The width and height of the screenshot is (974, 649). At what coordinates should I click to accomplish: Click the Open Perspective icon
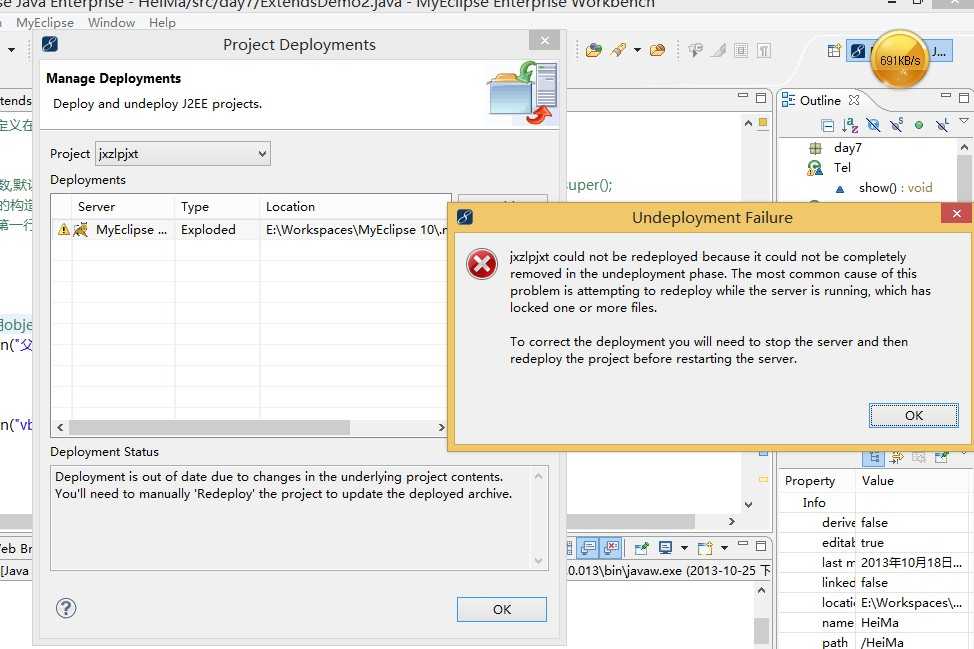(x=834, y=50)
